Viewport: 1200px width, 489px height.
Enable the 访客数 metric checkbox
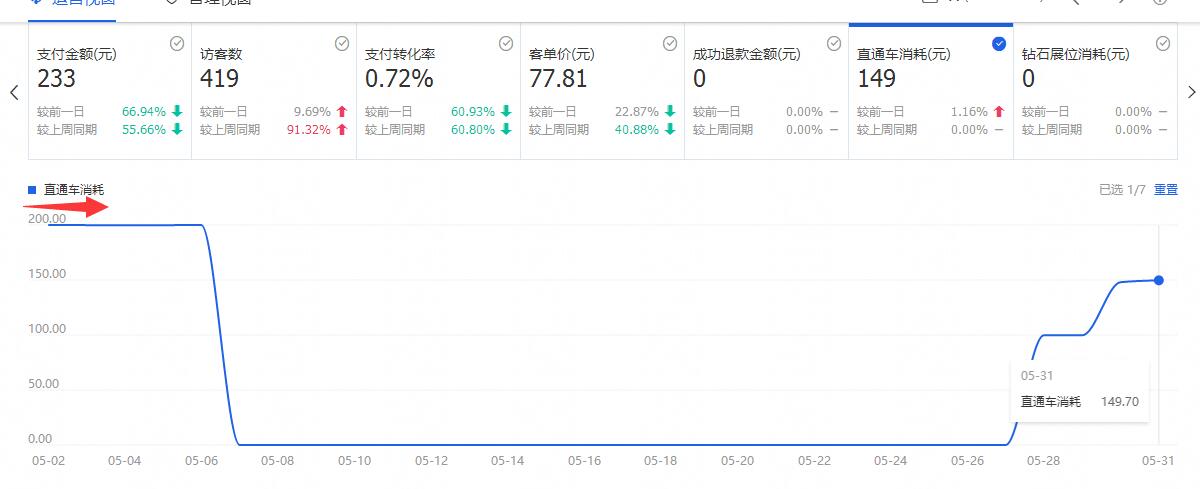click(x=342, y=44)
